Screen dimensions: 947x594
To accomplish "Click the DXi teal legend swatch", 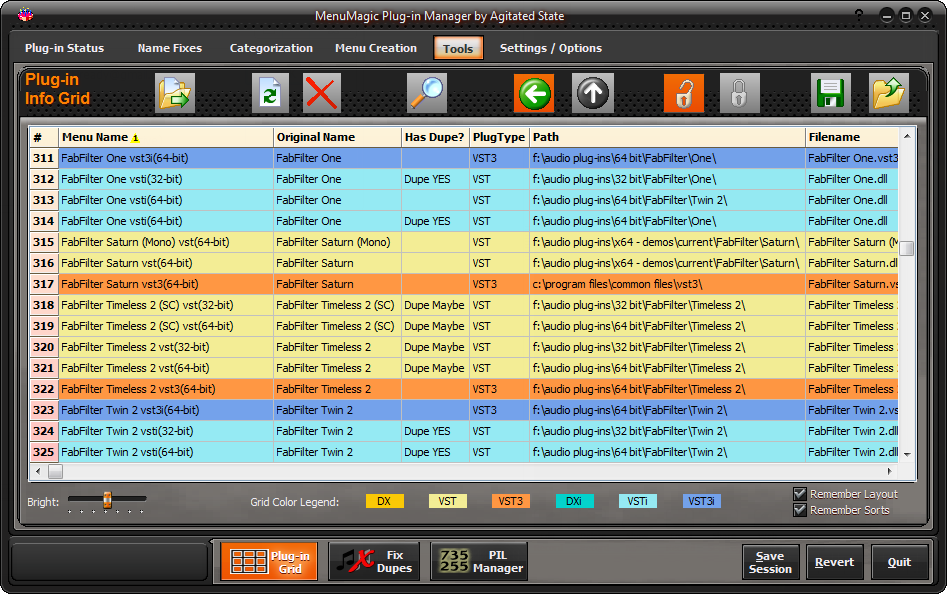I will tap(574, 501).
